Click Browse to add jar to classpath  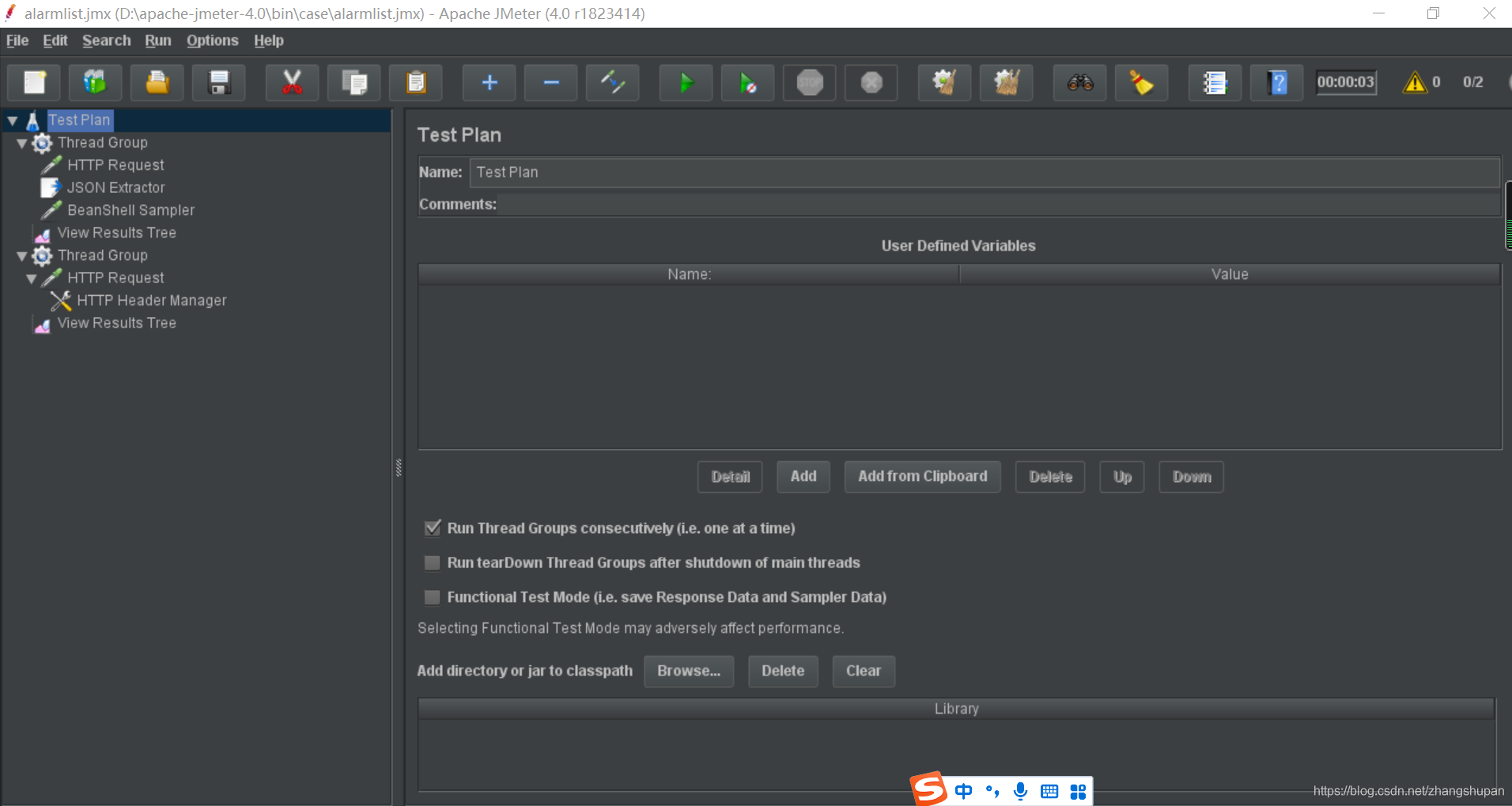[x=688, y=671]
